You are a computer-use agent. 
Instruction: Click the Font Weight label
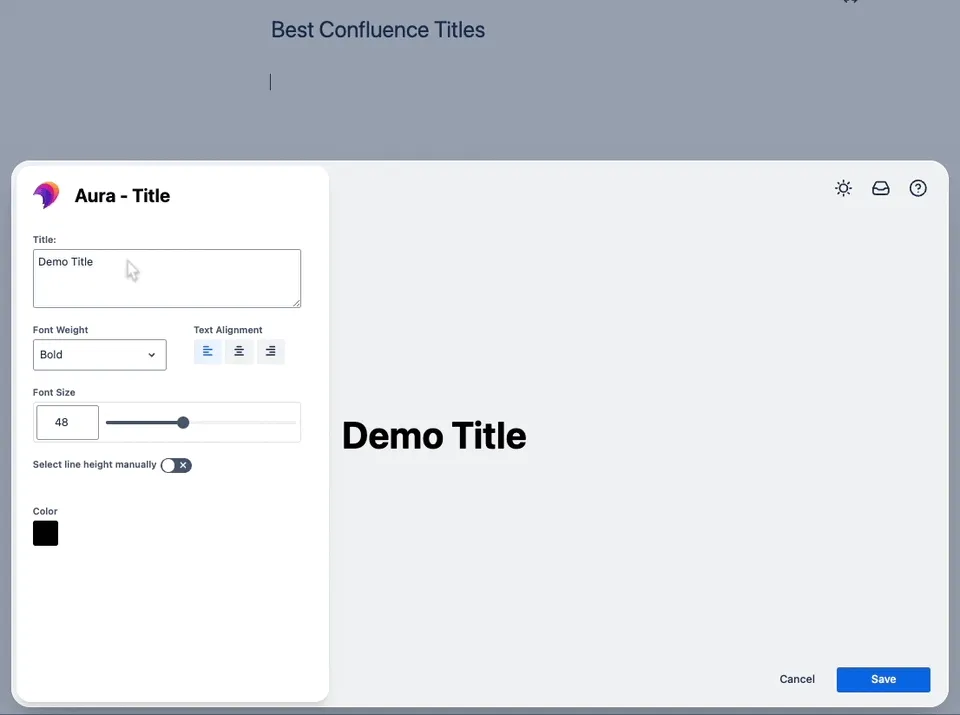click(61, 330)
